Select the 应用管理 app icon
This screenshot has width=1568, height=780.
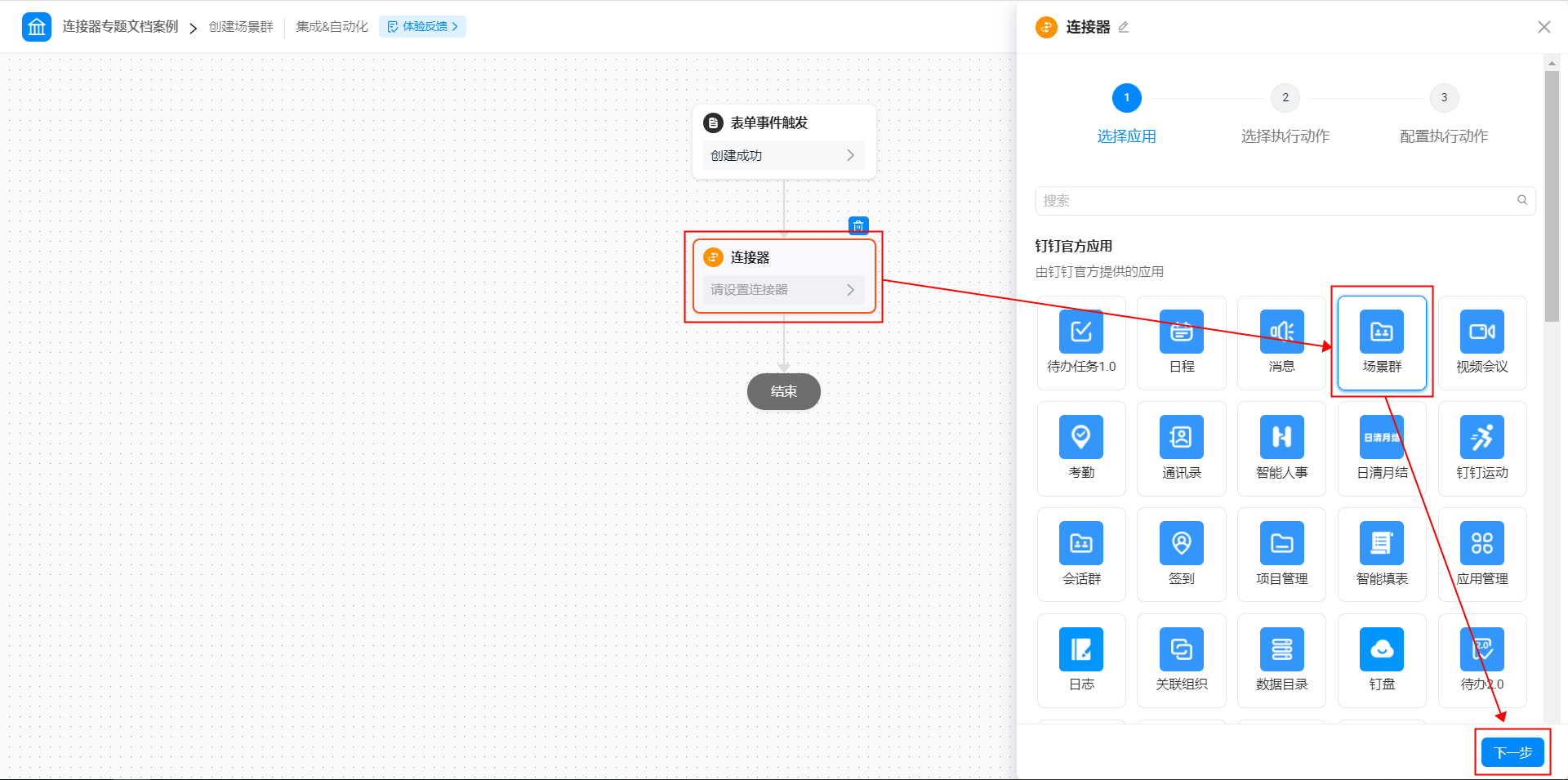(x=1482, y=543)
